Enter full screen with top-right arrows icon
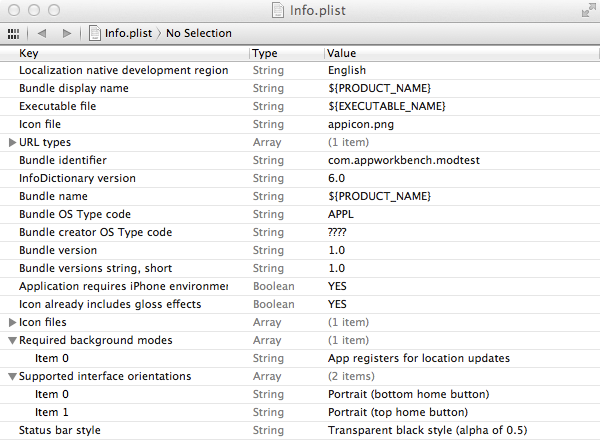The image size is (600, 443). click(585, 10)
